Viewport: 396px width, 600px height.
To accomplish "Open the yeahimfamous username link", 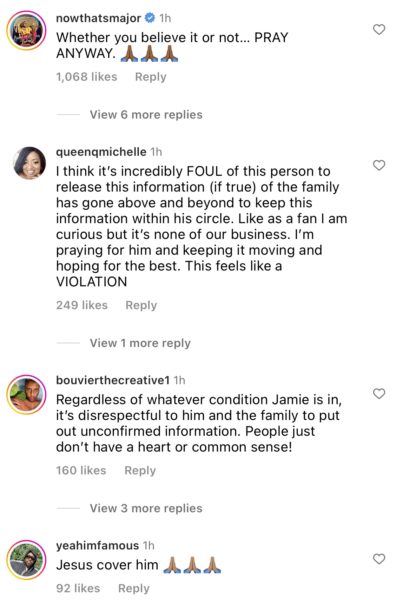I will point(97,545).
